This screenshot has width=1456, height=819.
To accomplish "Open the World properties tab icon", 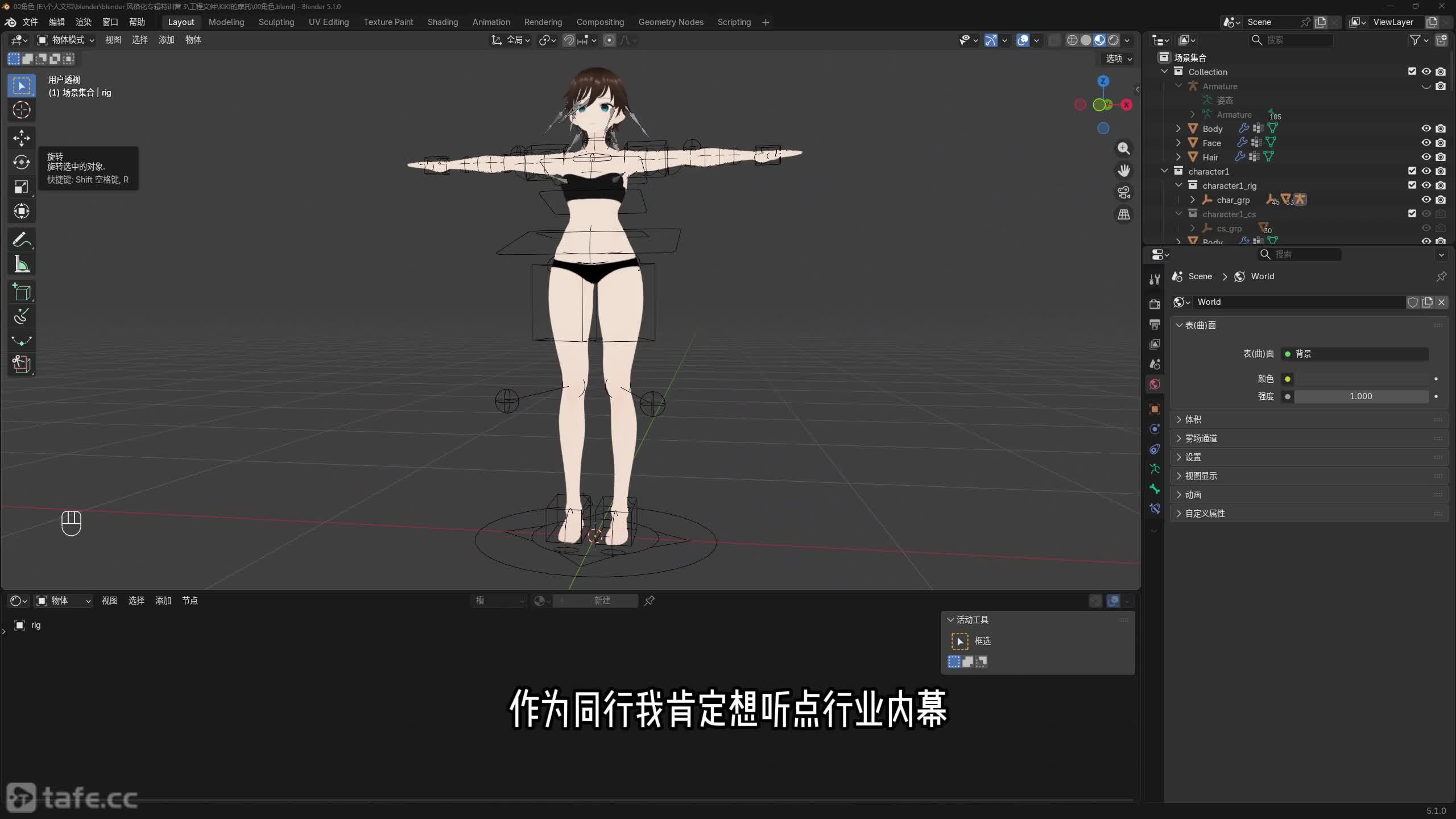I will click(1155, 384).
